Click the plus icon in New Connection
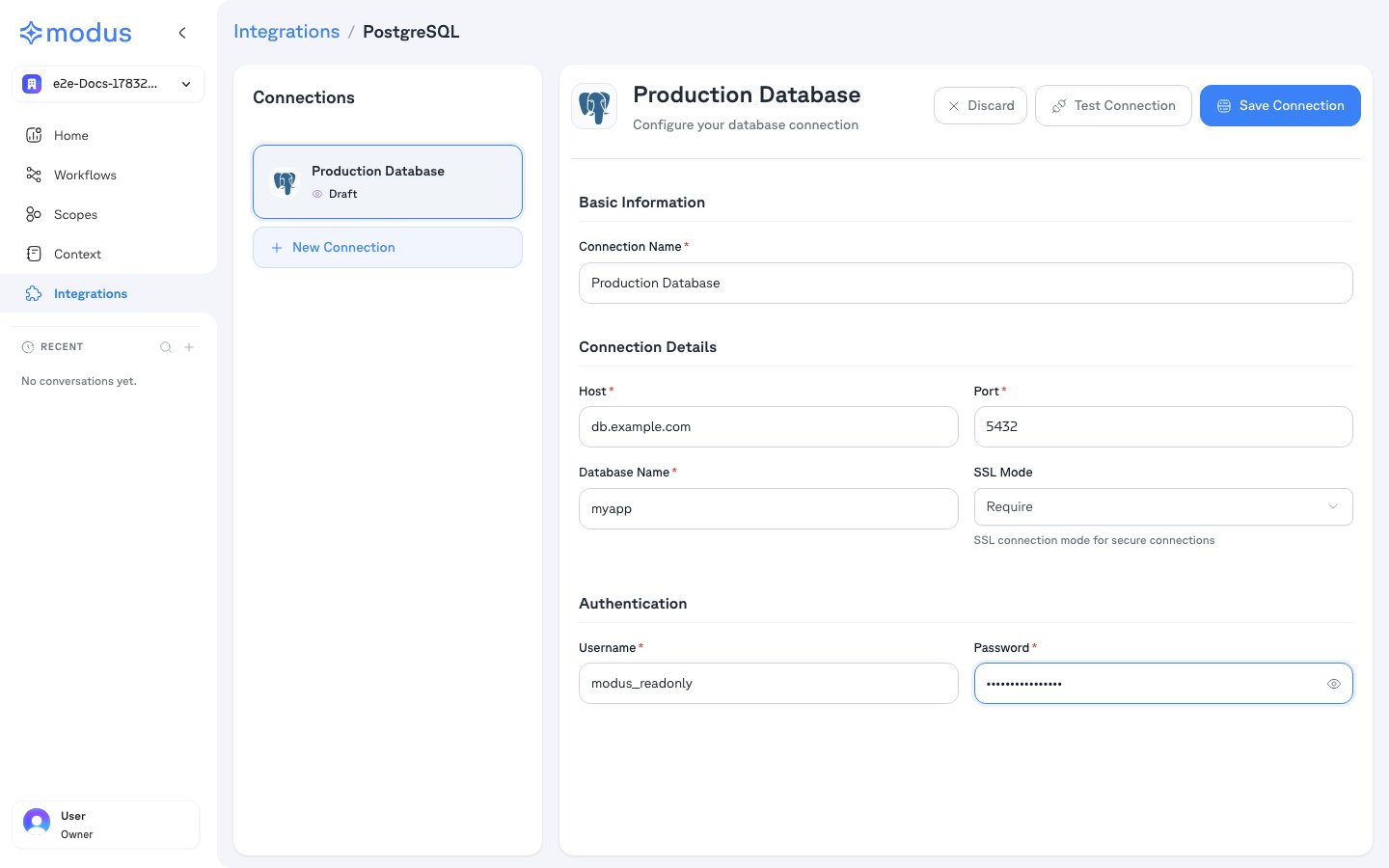Image resolution: width=1389 pixels, height=868 pixels. pyautogui.click(x=277, y=248)
